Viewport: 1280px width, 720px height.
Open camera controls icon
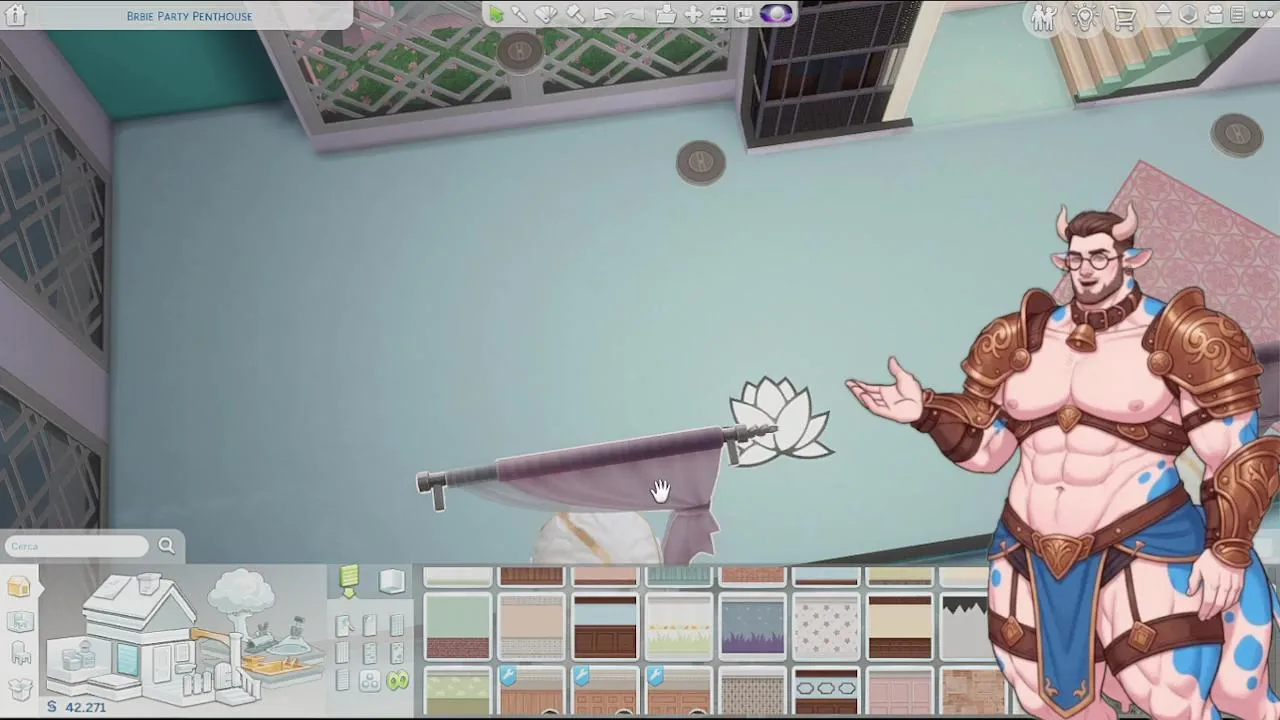(1213, 15)
